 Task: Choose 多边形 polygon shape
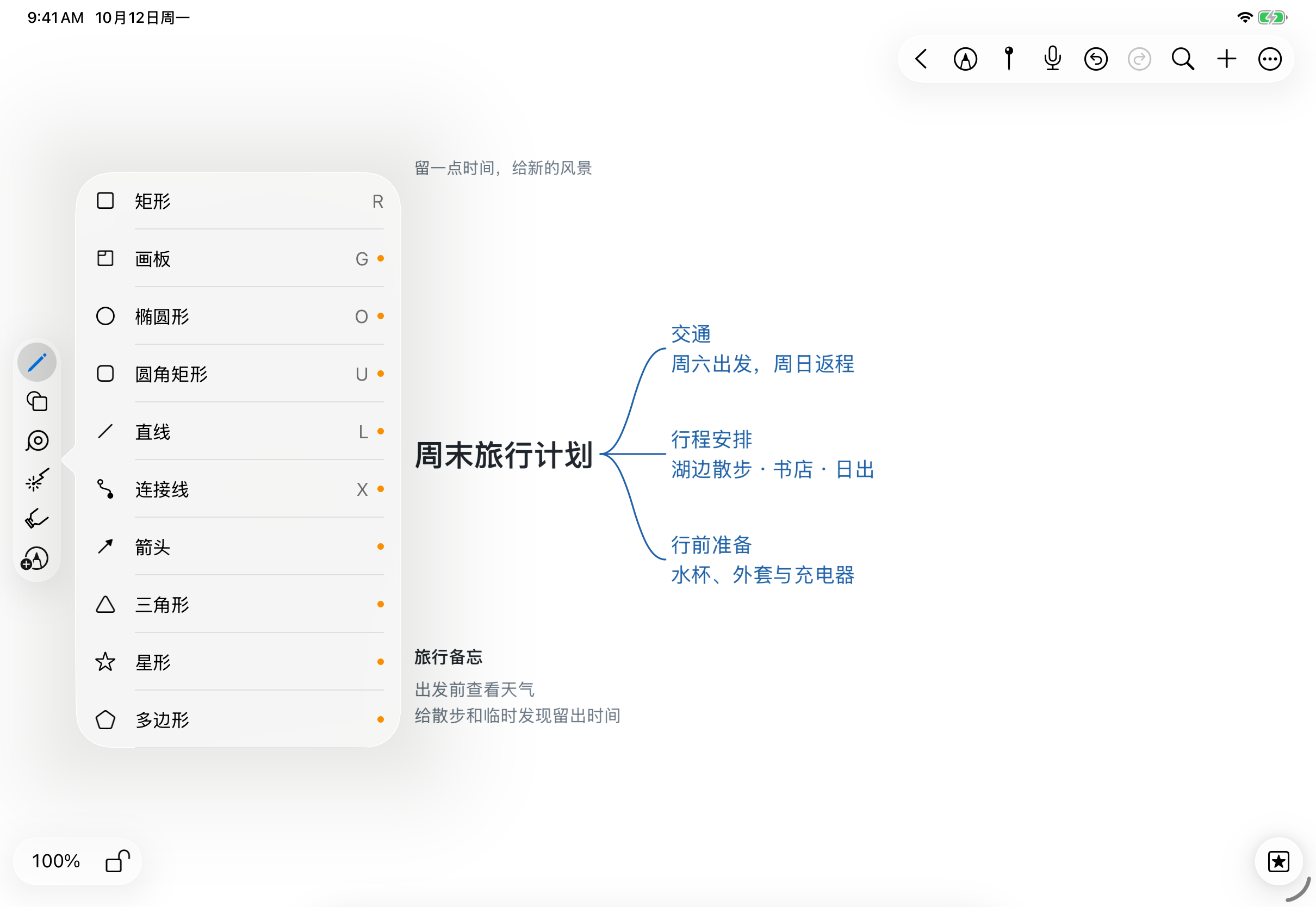[238, 719]
